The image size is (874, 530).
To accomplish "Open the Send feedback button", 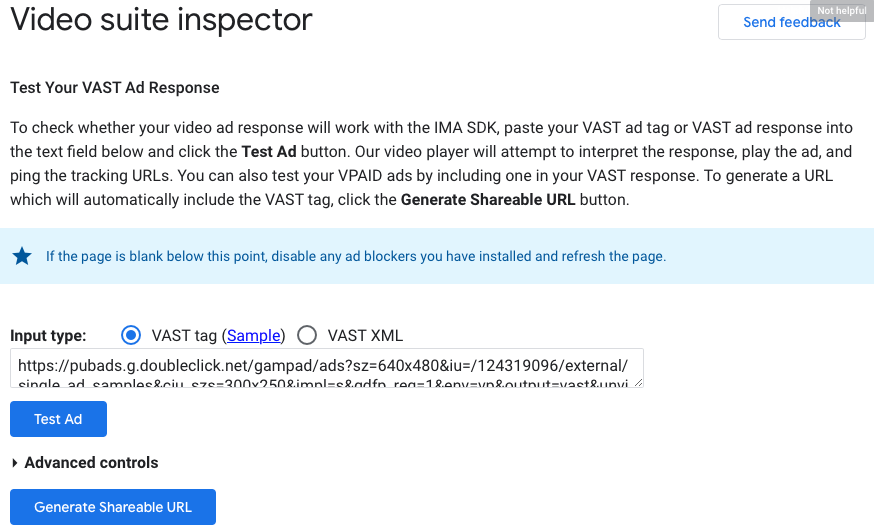I will 791,22.
